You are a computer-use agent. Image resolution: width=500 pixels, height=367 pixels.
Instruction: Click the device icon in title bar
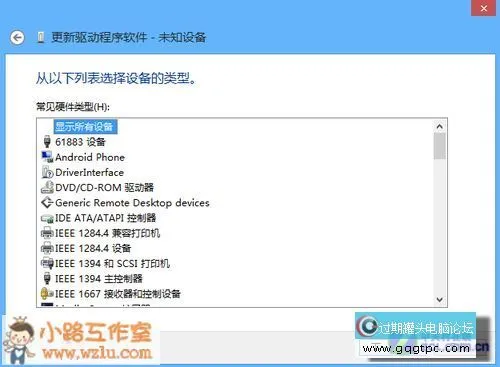pos(41,37)
